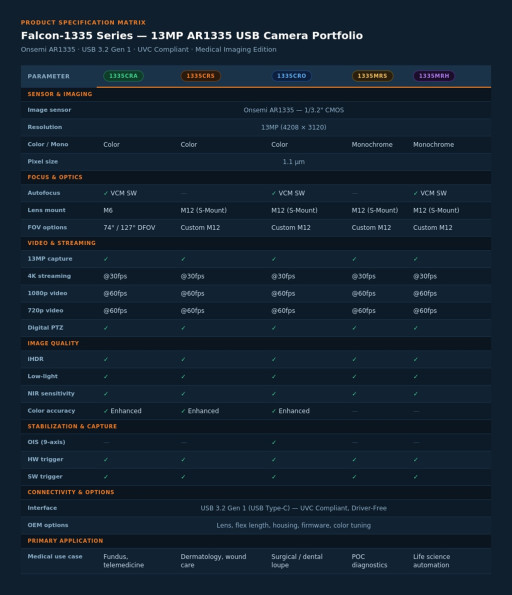The image size is (512, 595).
Task: Click the Image sensor row label
Action: (x=49, y=110)
